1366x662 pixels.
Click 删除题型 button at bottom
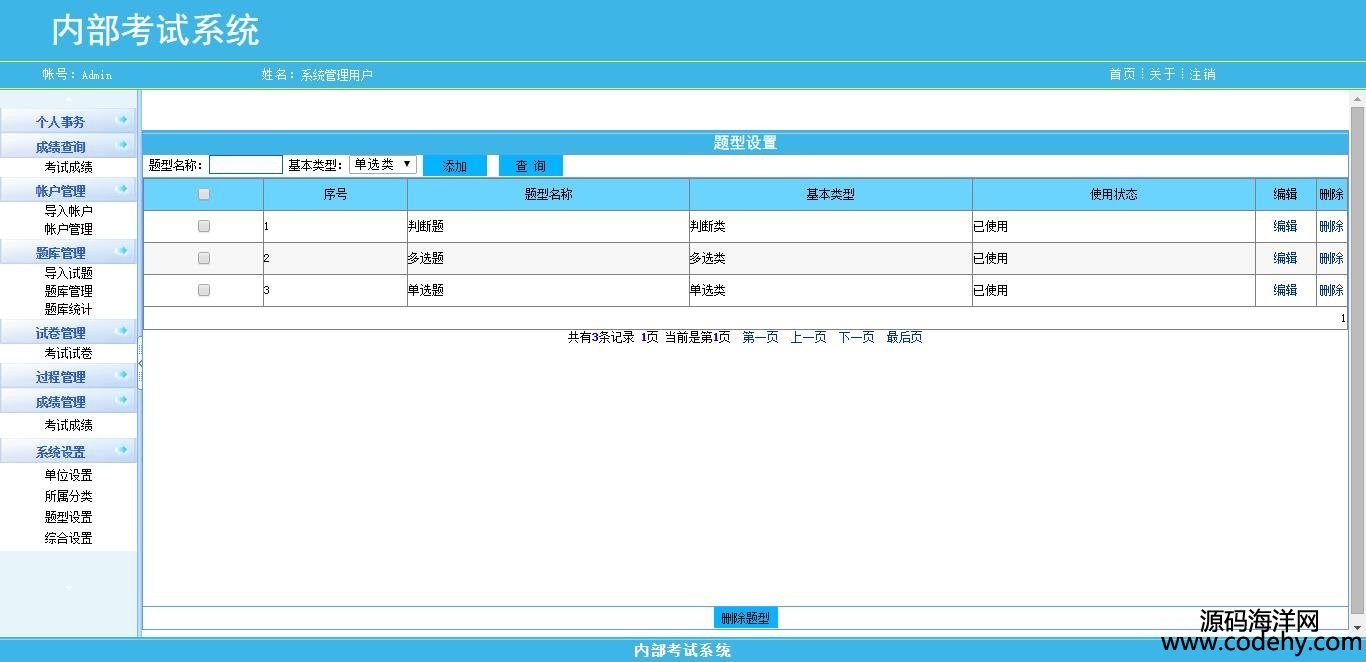pos(745,618)
